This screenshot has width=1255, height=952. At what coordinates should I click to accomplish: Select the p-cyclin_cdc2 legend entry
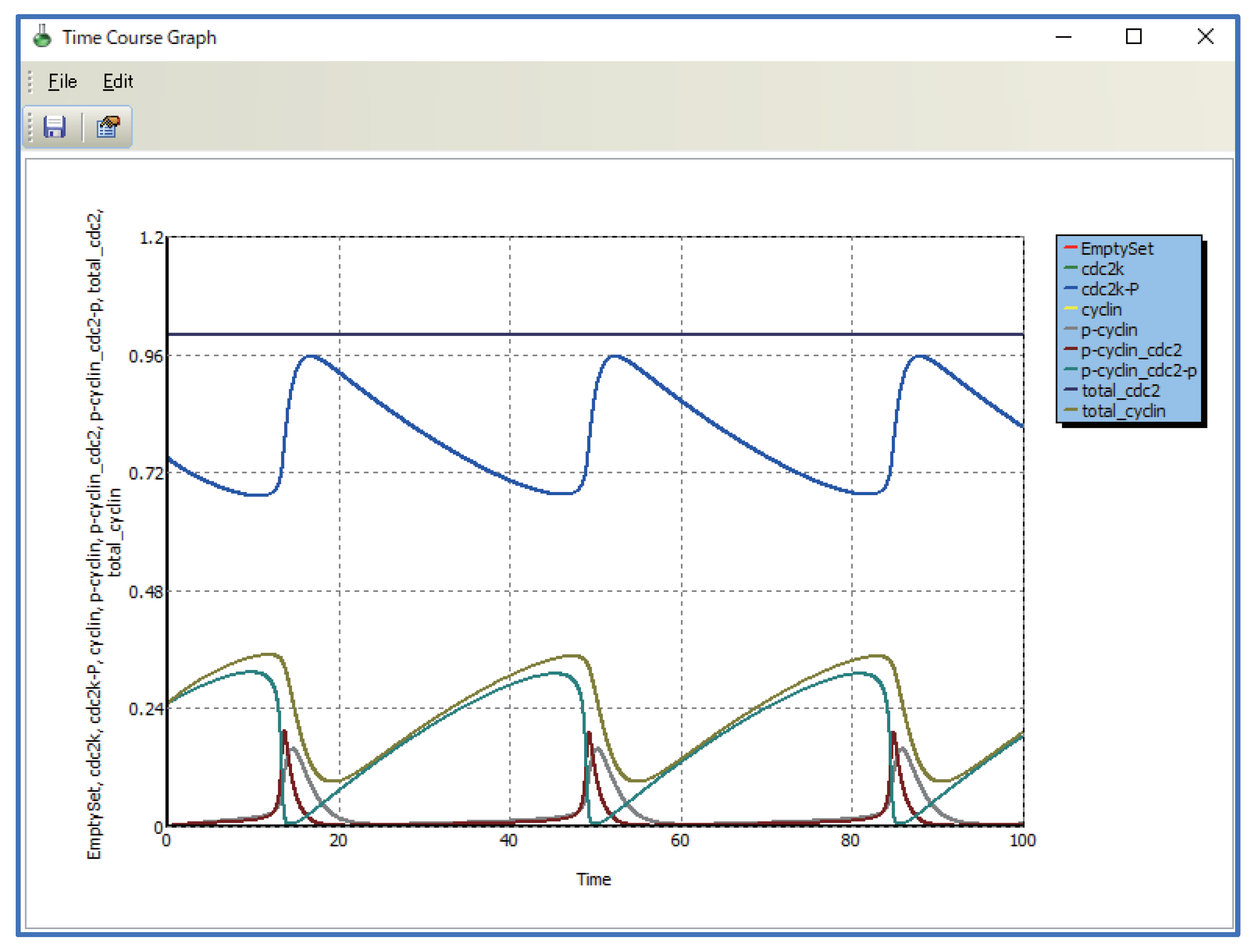1131,350
